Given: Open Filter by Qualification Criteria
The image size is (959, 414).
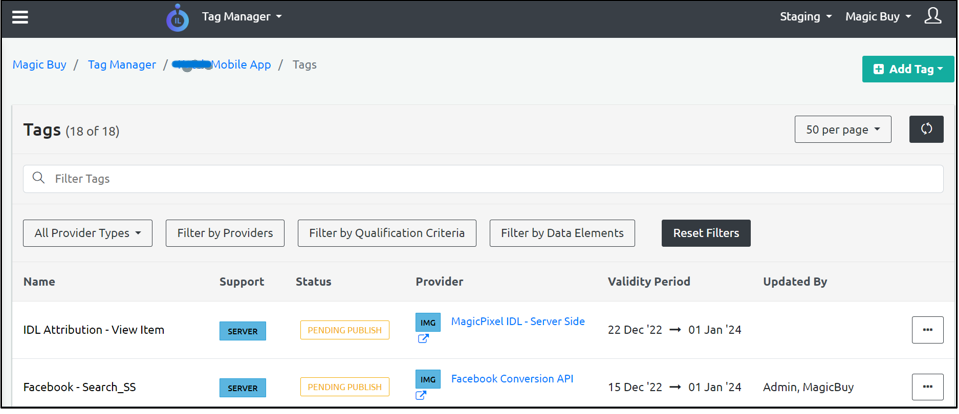Looking at the screenshot, I should pyautogui.click(x=387, y=233).
